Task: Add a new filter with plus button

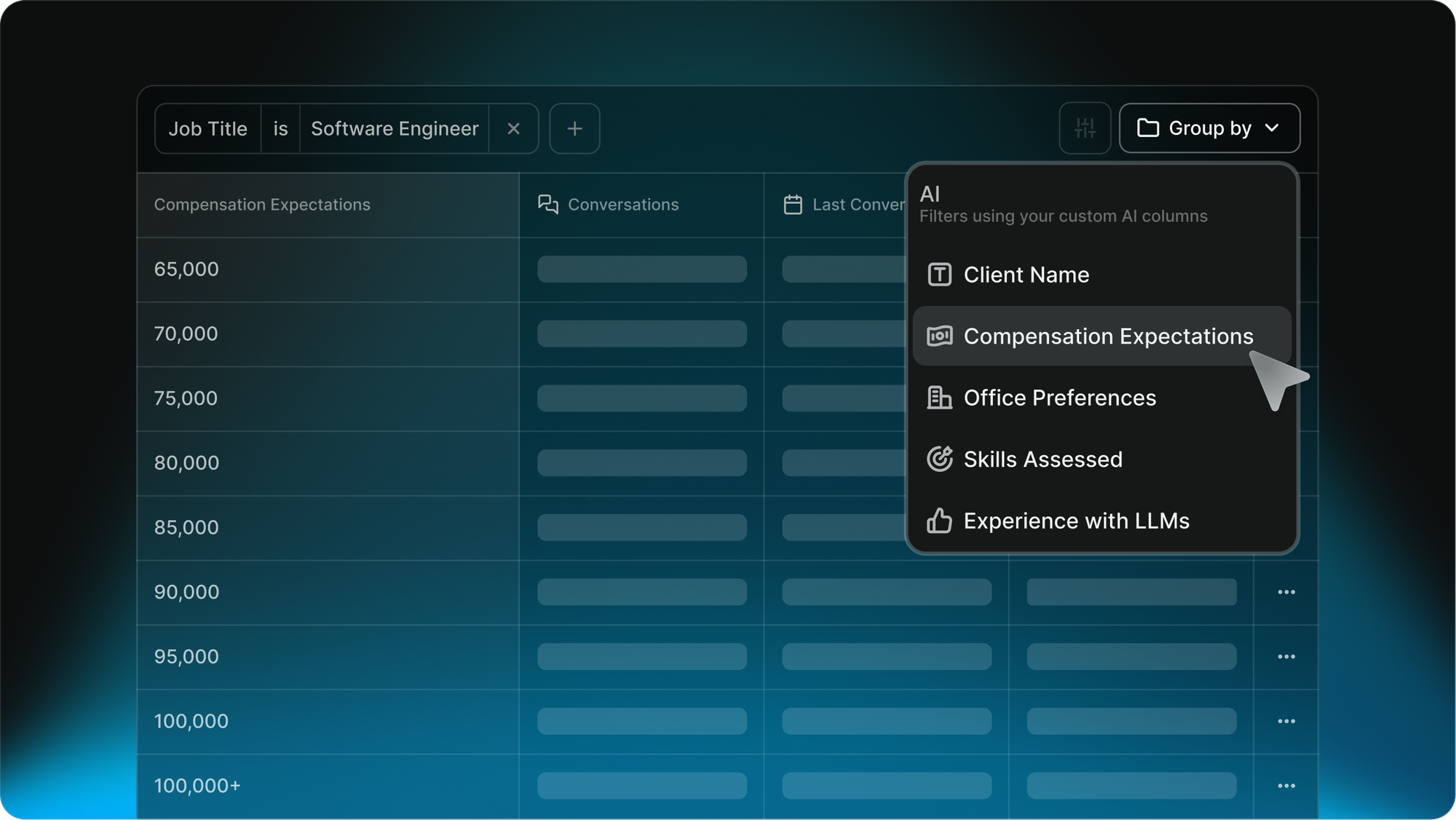Action: coord(574,129)
